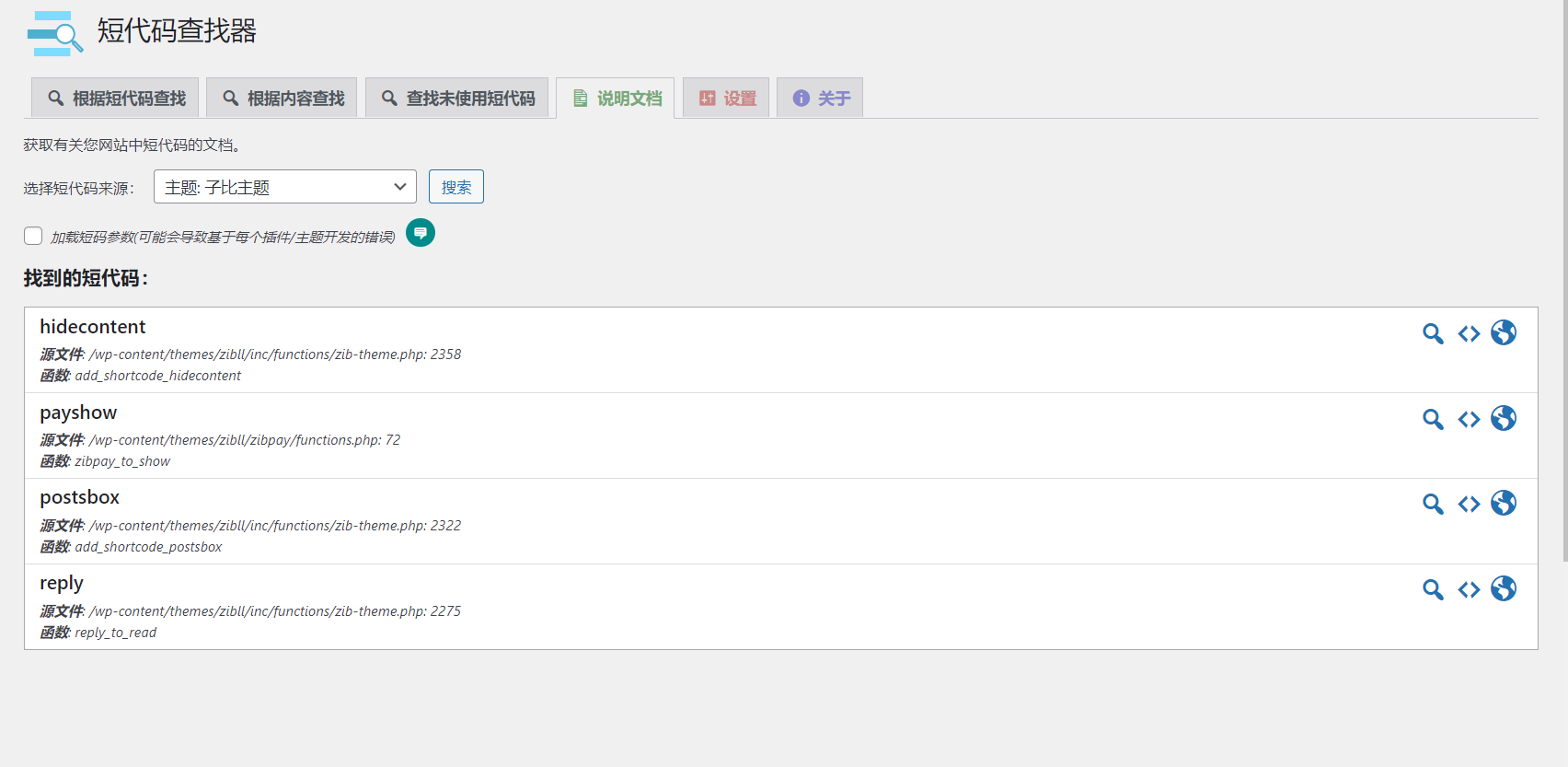Click the 短代码查找器 logo icon
Viewport: 1568px width, 767px height.
click(55, 33)
